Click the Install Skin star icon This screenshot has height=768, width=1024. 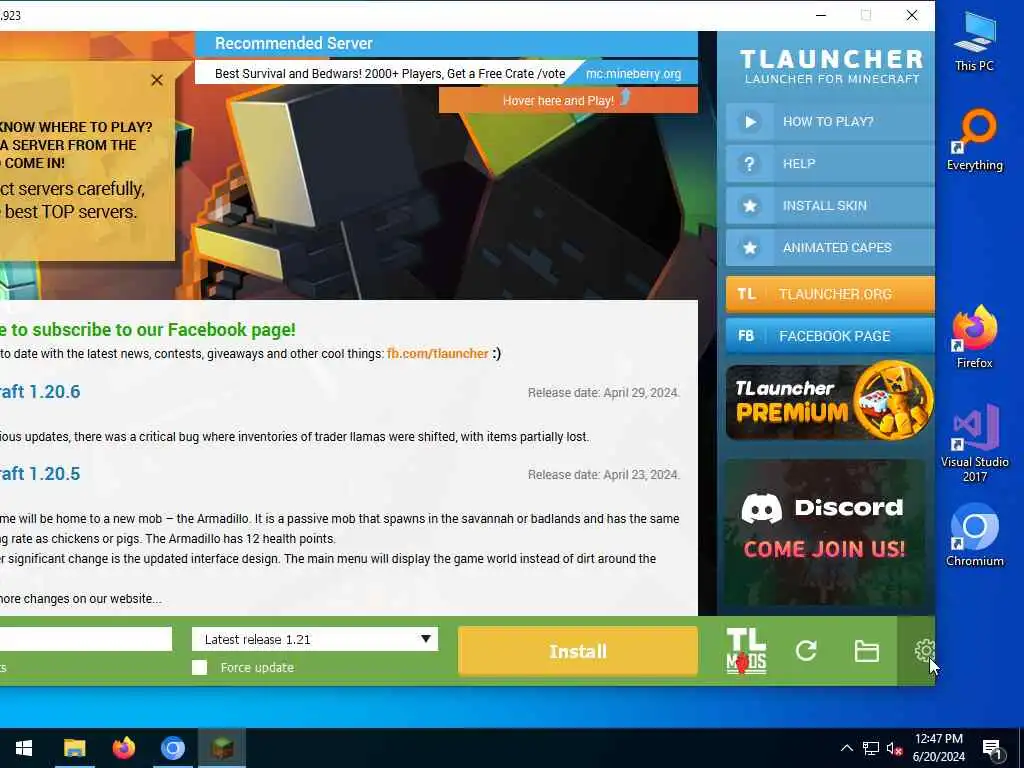click(x=750, y=206)
